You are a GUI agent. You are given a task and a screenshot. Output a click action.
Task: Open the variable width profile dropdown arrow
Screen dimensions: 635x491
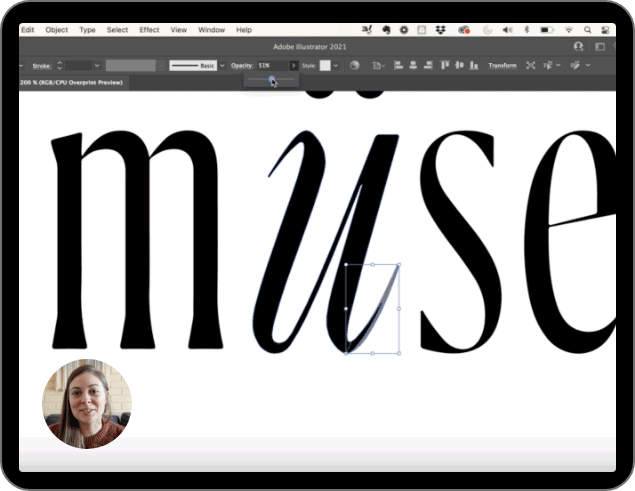162,65
